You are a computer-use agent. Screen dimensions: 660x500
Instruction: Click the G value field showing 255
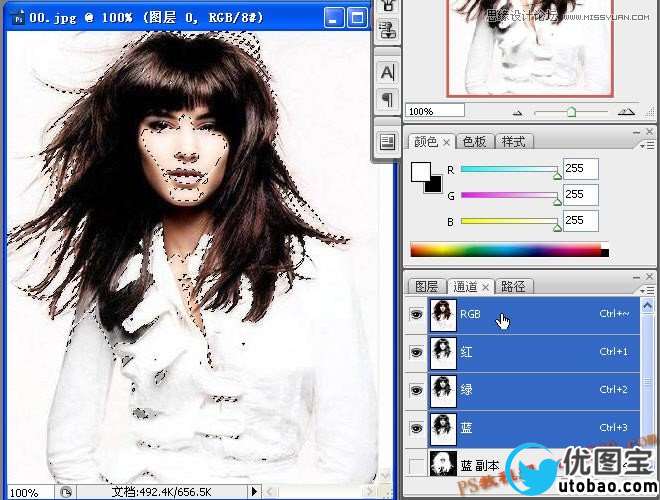[580, 195]
